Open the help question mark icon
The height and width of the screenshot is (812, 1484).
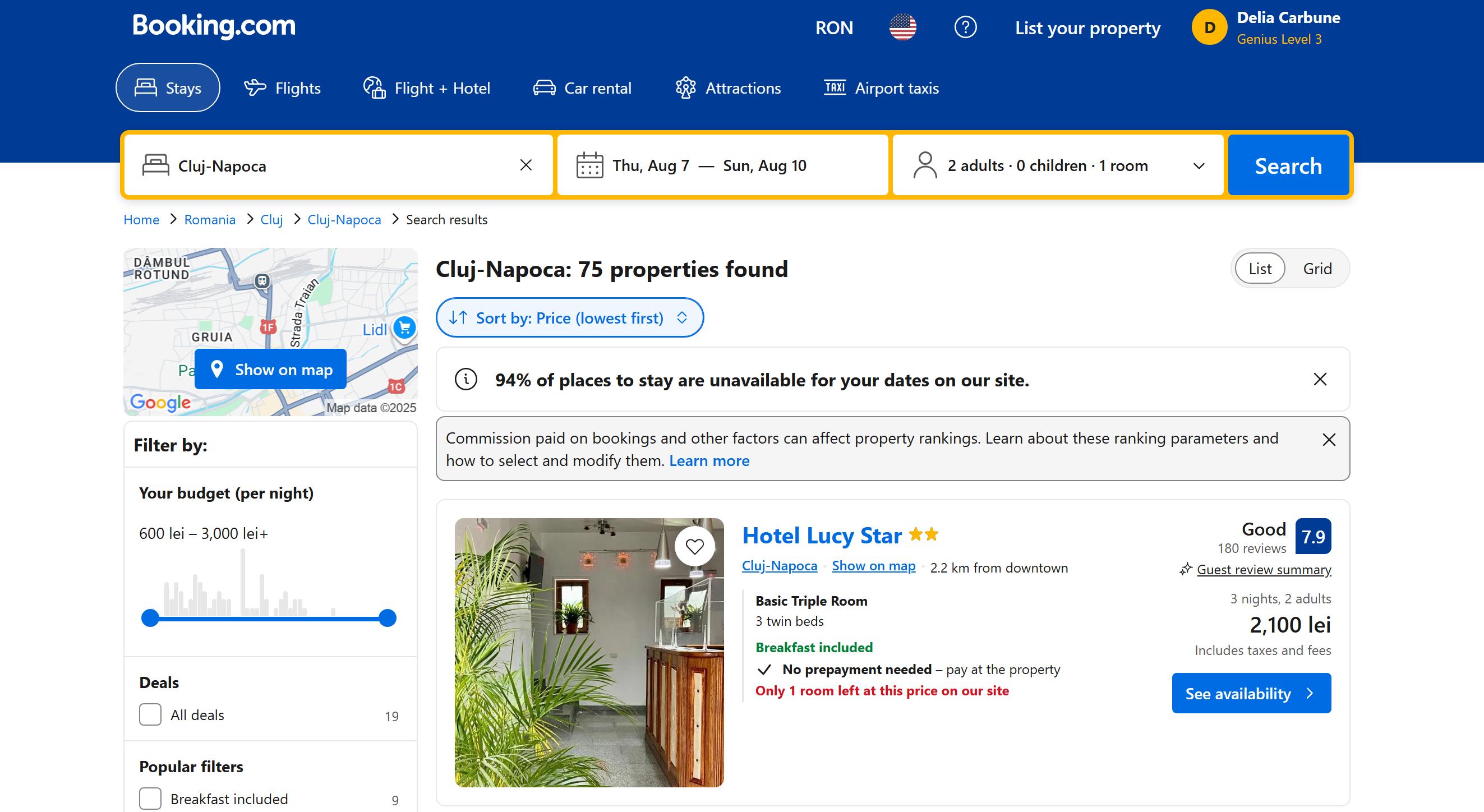click(x=965, y=27)
